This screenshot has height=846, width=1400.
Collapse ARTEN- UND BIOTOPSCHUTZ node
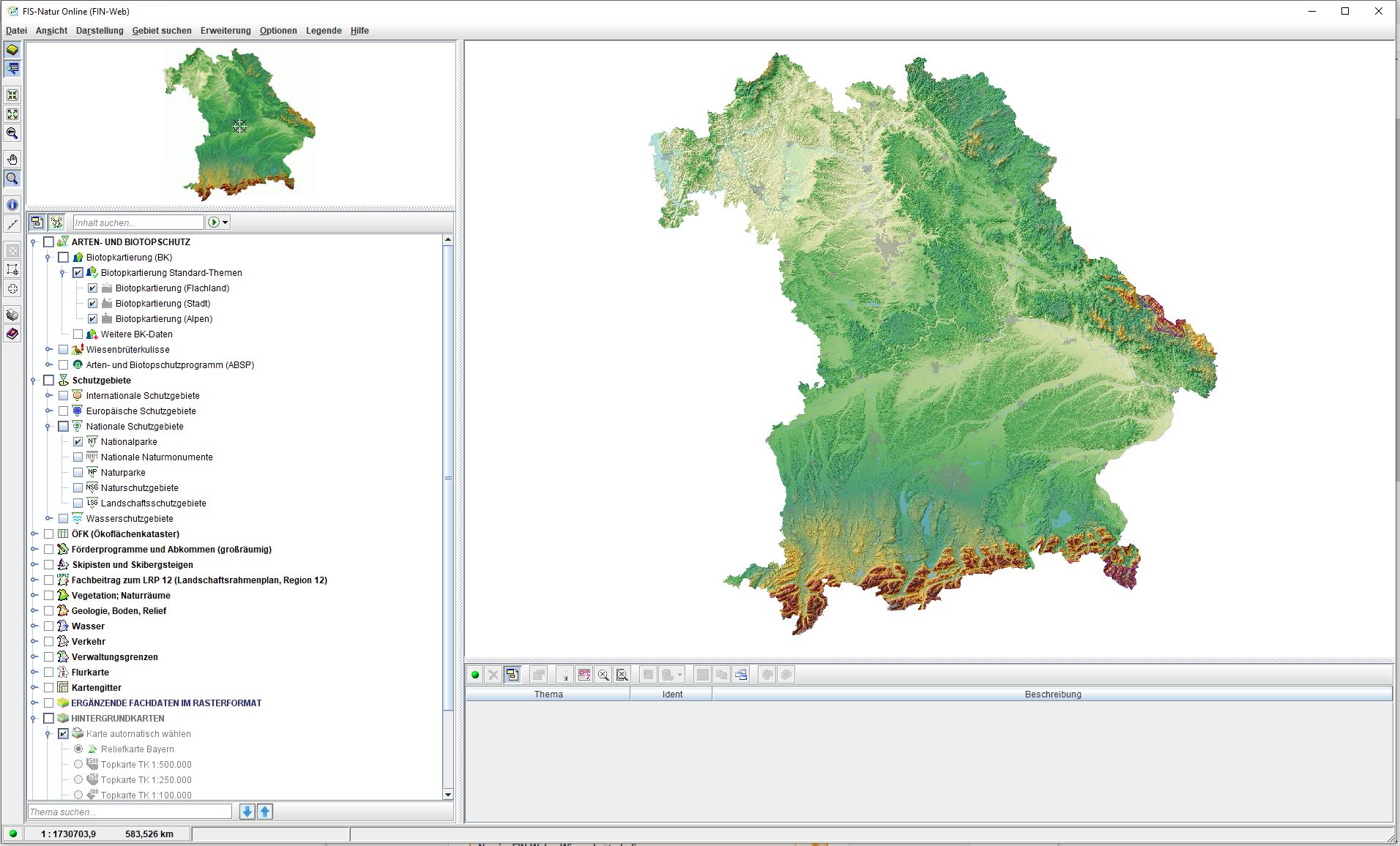click(34, 242)
